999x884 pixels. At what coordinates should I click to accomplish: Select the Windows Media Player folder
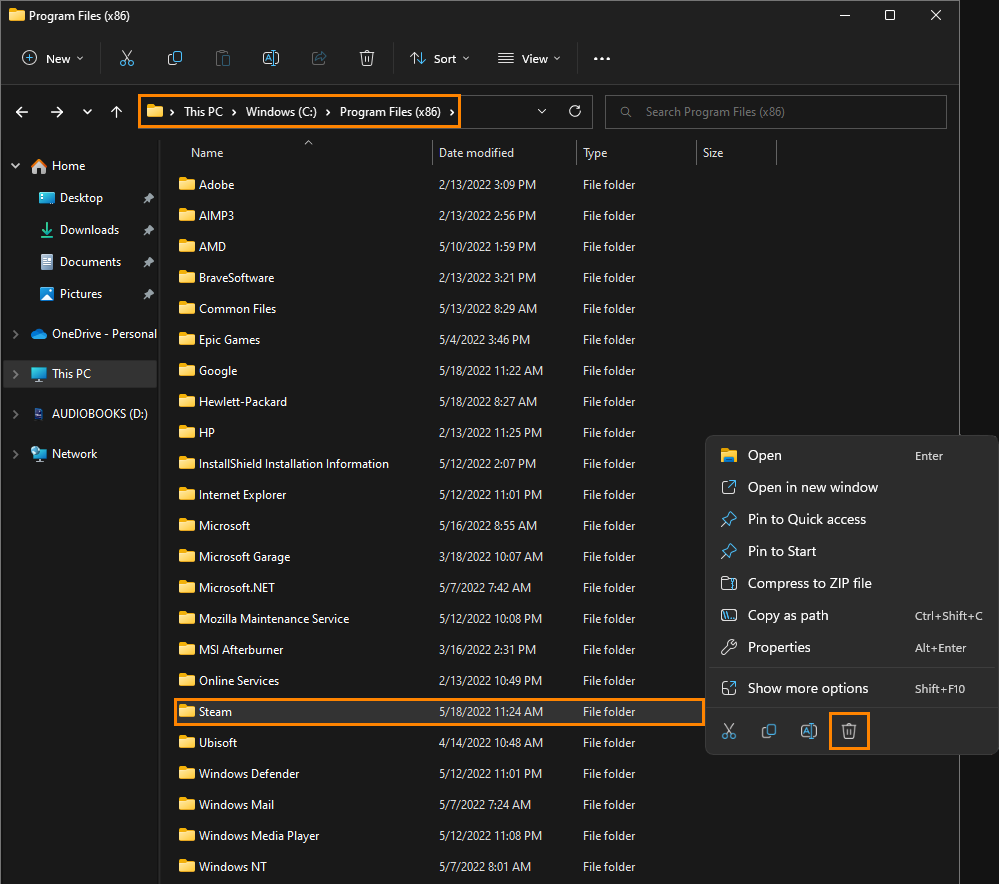[259, 836]
